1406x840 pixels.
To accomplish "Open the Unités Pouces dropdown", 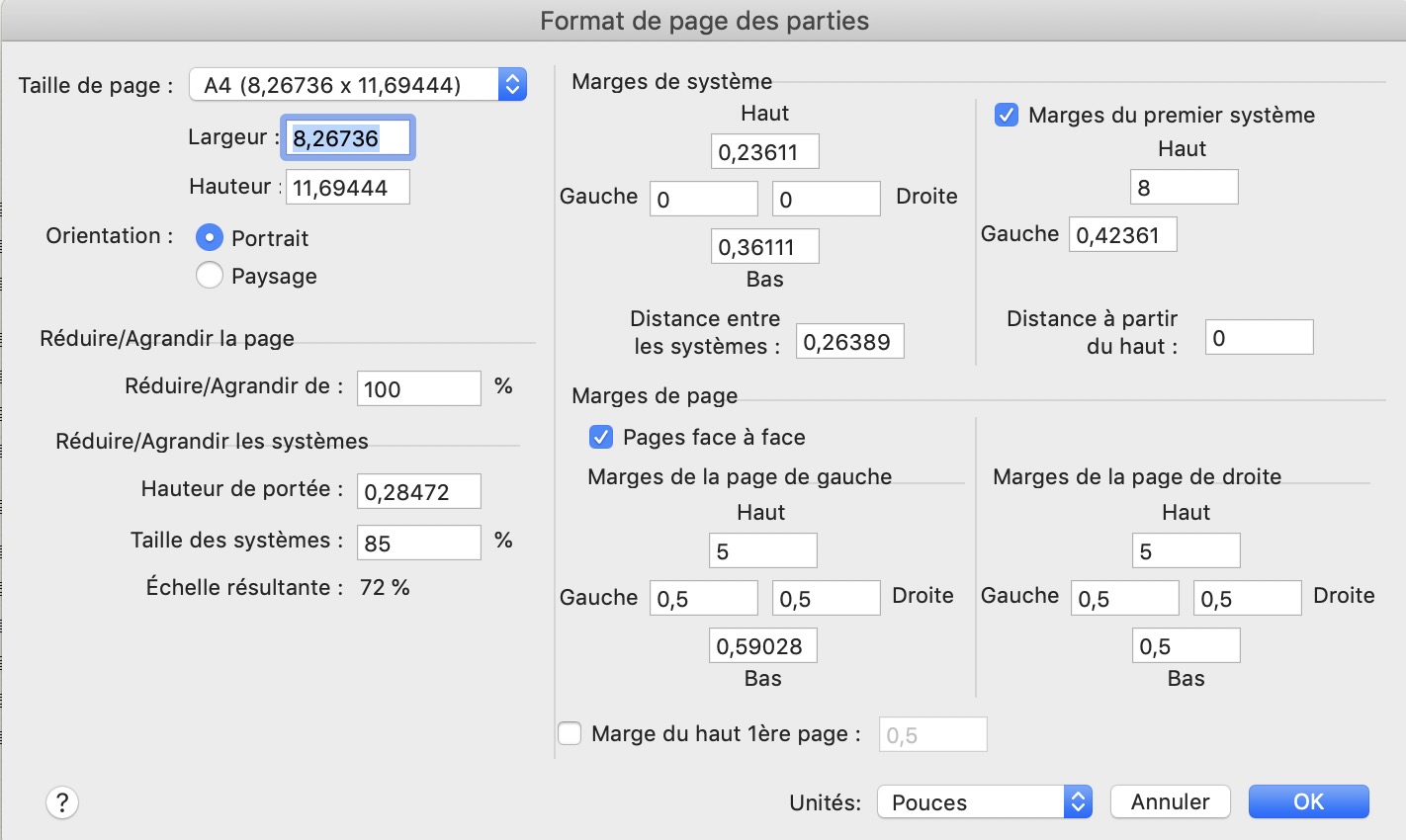I will (x=984, y=802).
